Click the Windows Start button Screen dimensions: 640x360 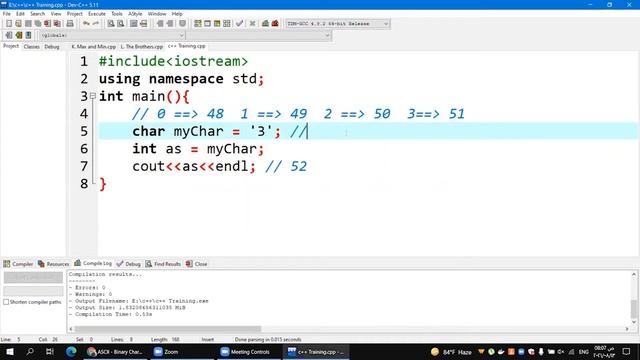(x=10, y=351)
